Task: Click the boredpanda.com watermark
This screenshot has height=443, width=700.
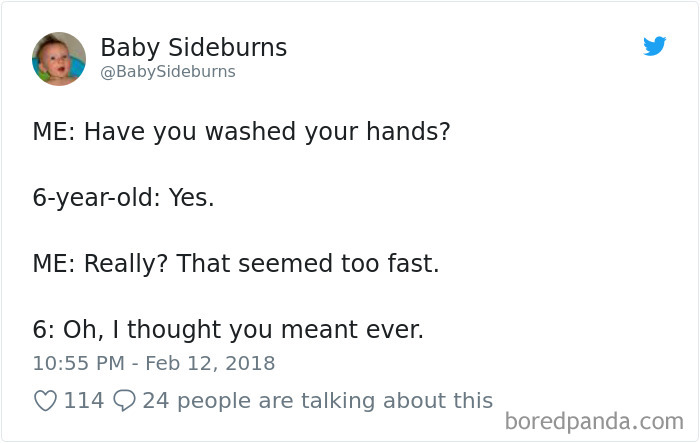Action: coord(598,421)
